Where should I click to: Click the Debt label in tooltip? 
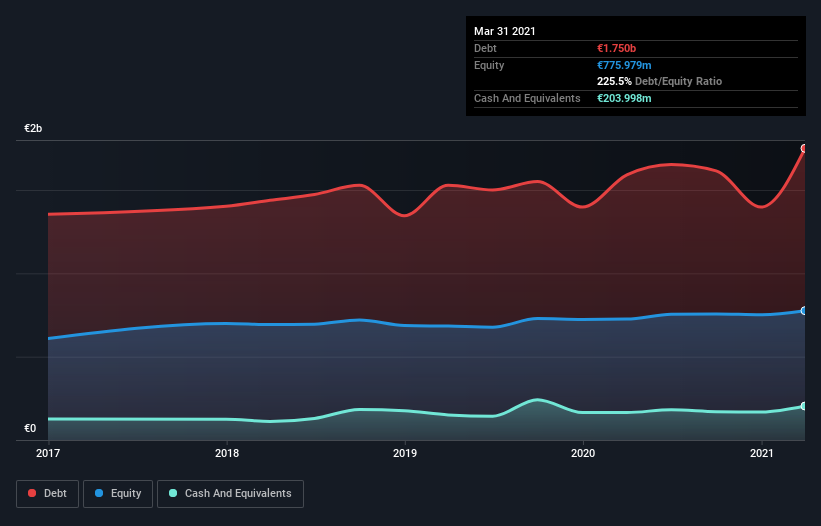click(x=485, y=48)
